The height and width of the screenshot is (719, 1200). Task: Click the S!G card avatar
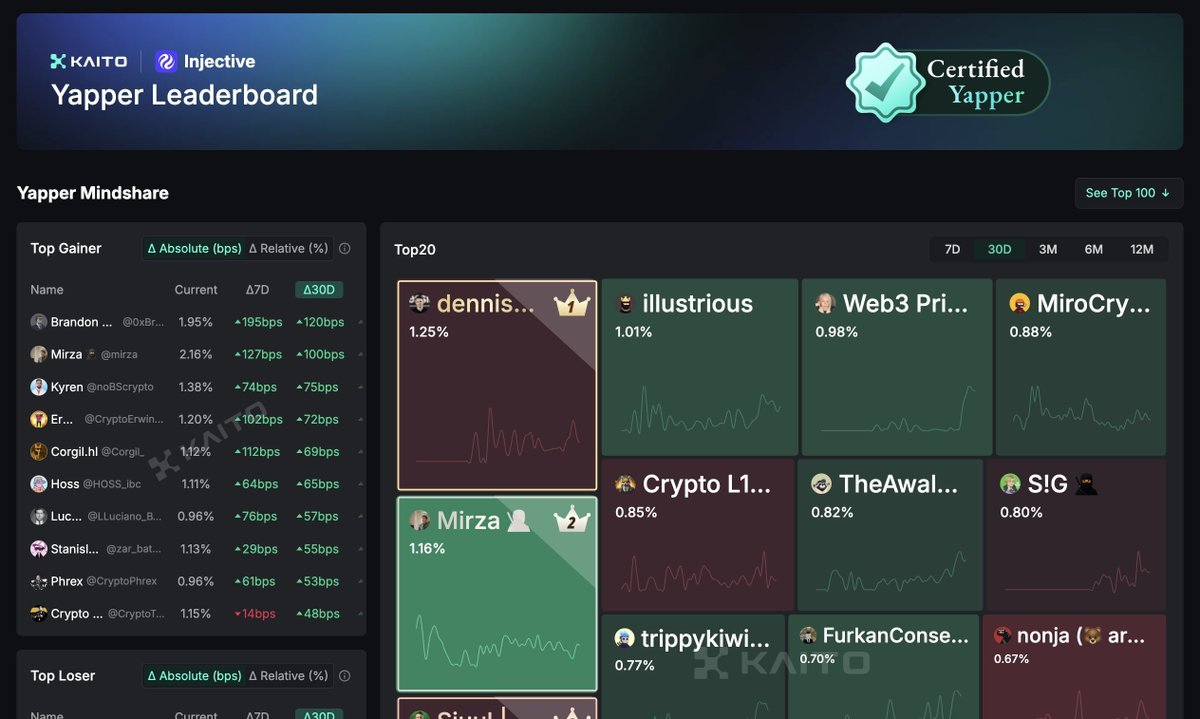1010,484
